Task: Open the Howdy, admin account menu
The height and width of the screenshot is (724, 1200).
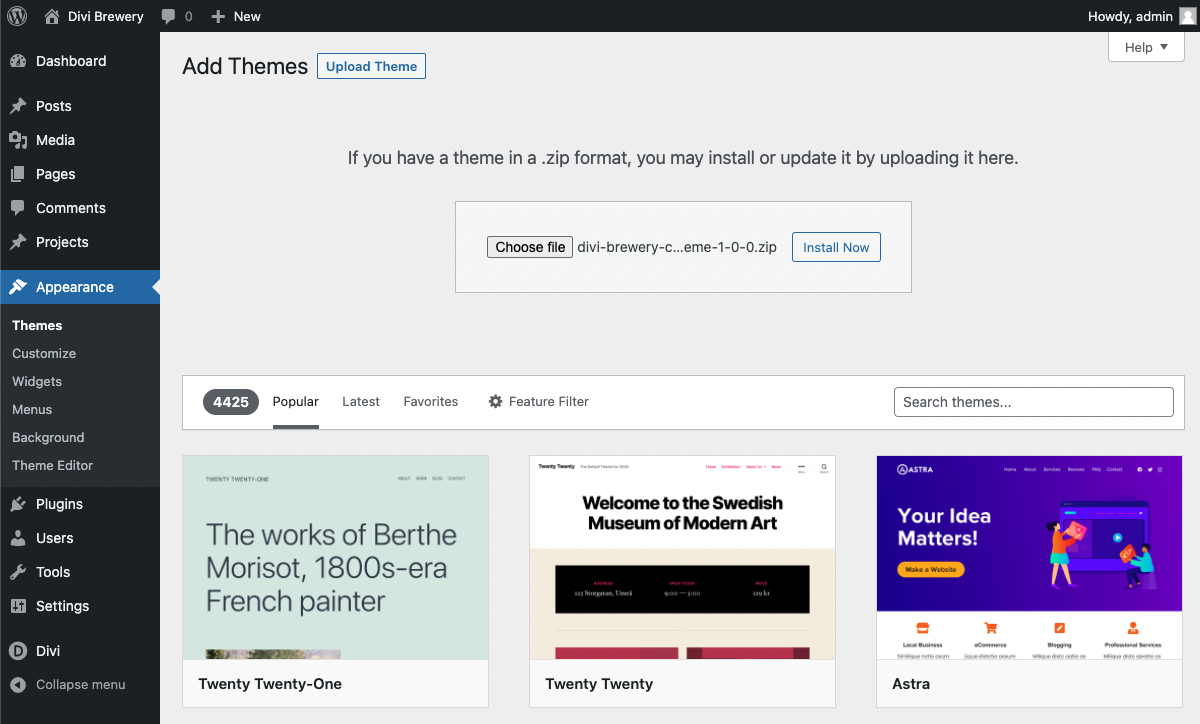Action: pos(1141,16)
